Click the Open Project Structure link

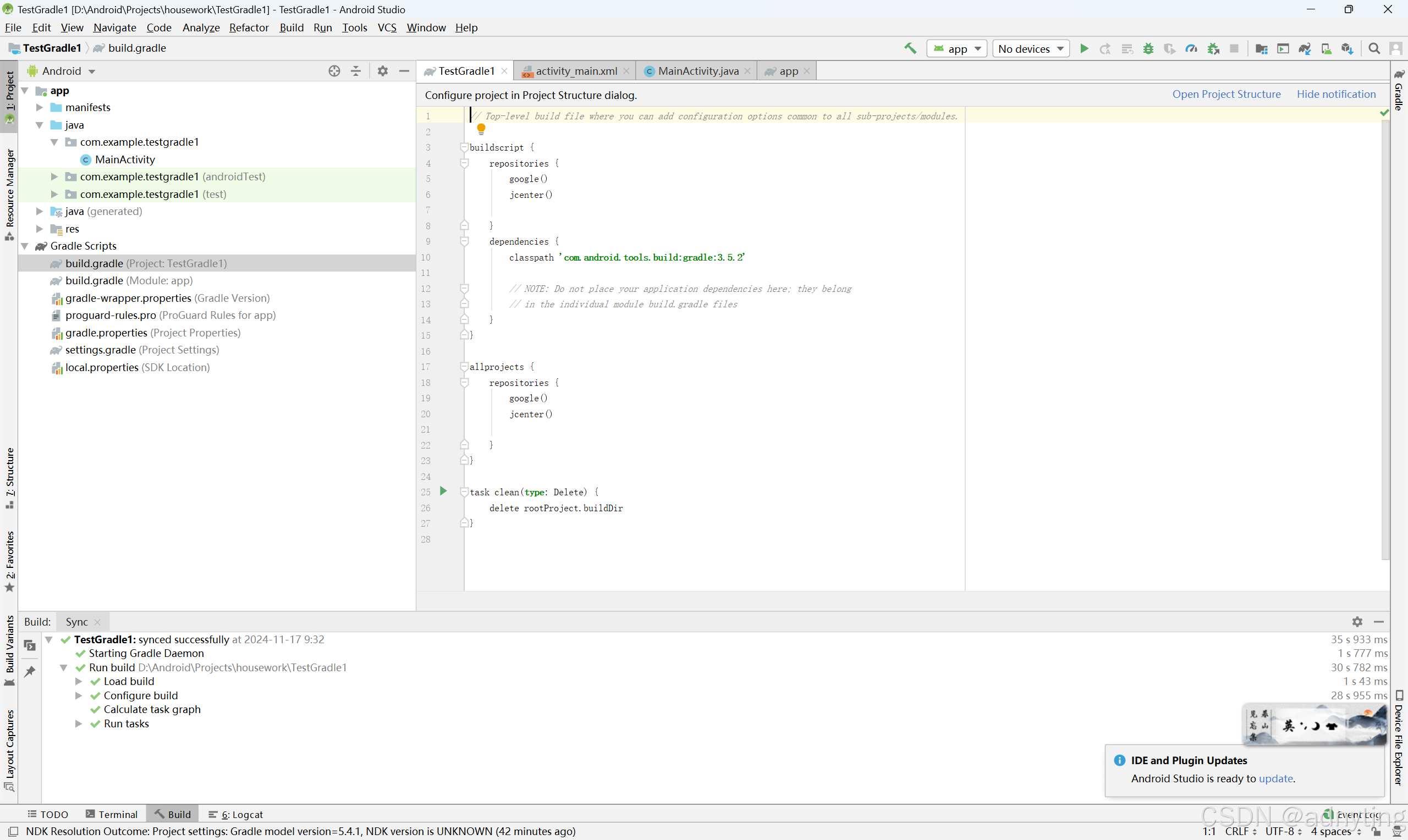point(1226,95)
